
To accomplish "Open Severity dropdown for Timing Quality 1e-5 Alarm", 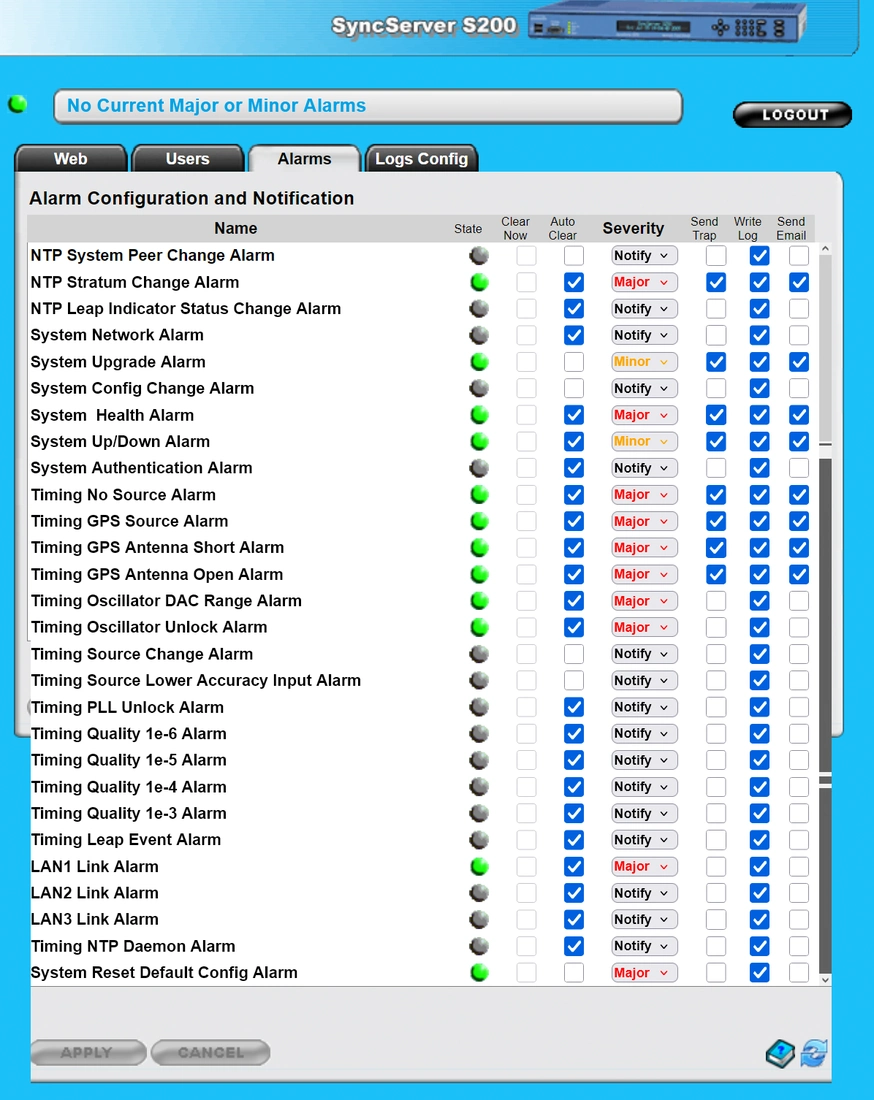I will (644, 760).
